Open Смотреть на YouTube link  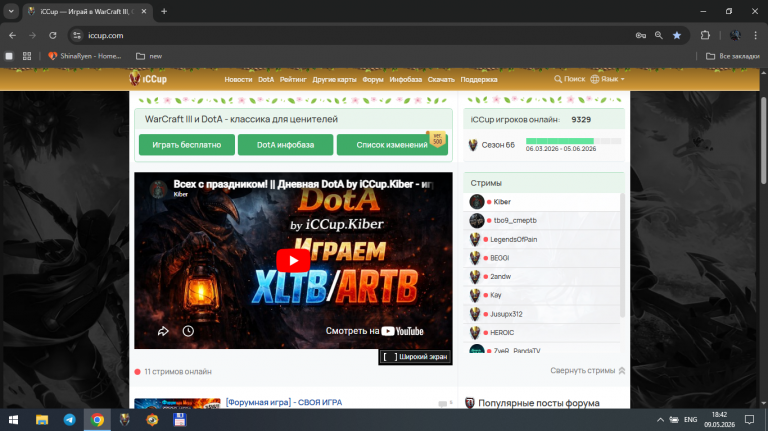click(374, 331)
